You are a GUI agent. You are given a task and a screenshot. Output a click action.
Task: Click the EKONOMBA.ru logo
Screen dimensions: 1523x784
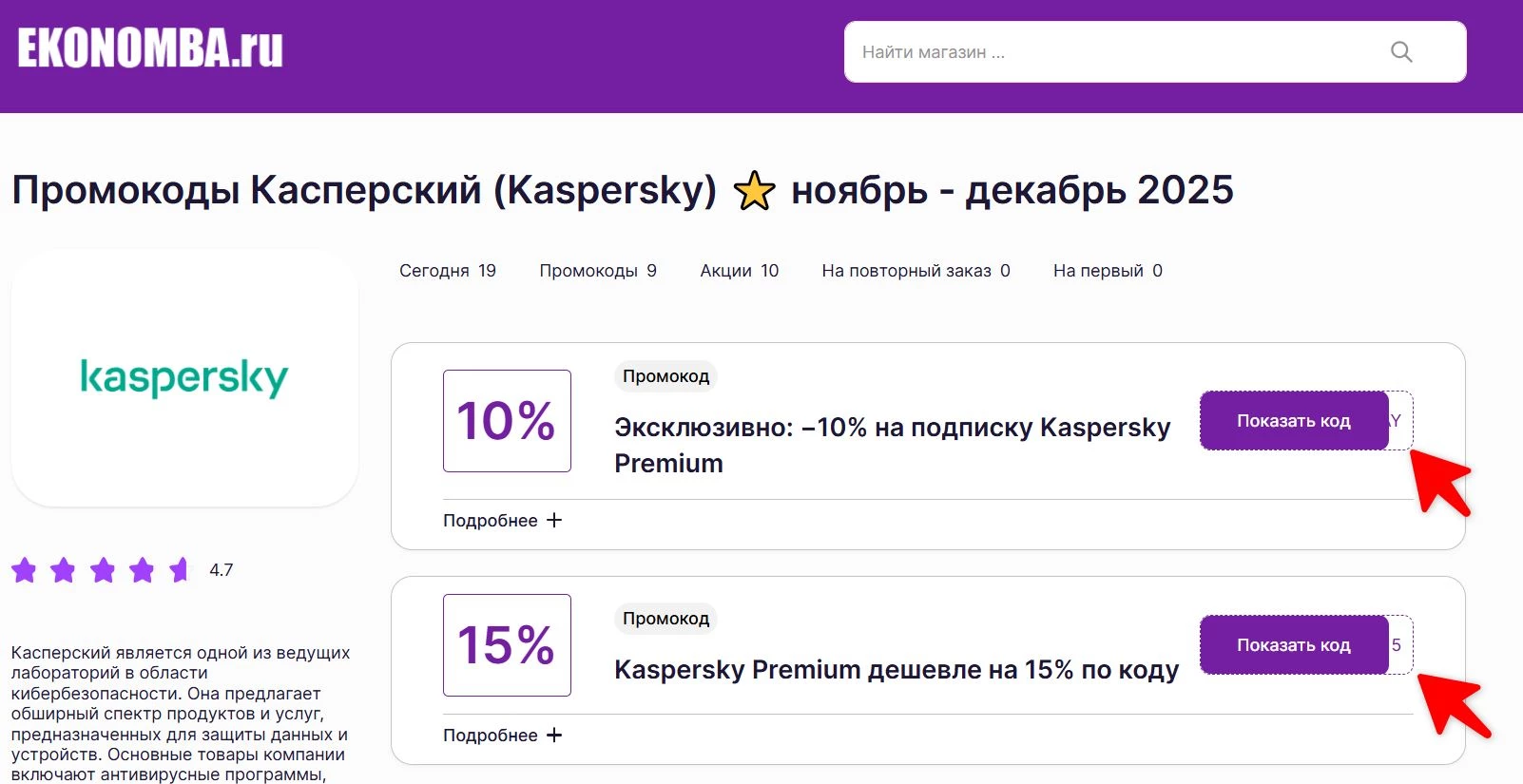(x=148, y=48)
